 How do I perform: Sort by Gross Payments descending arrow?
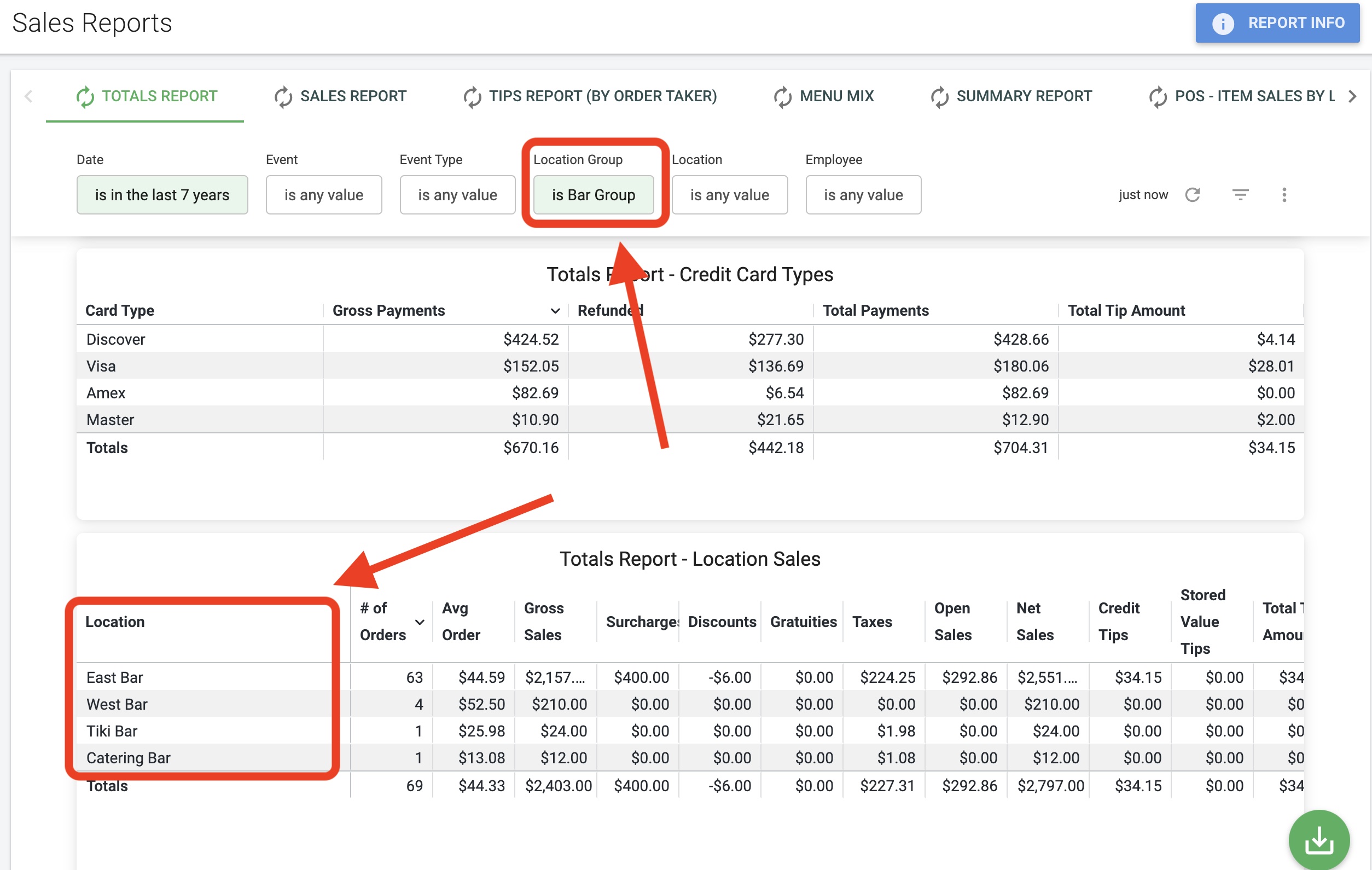pos(555,310)
